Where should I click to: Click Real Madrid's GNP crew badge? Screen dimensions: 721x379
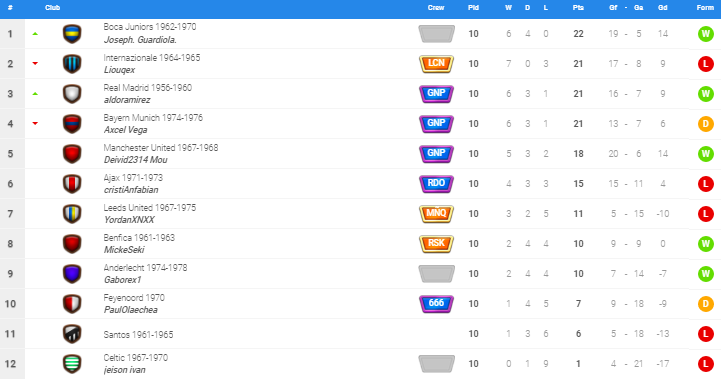pyautogui.click(x=436, y=93)
